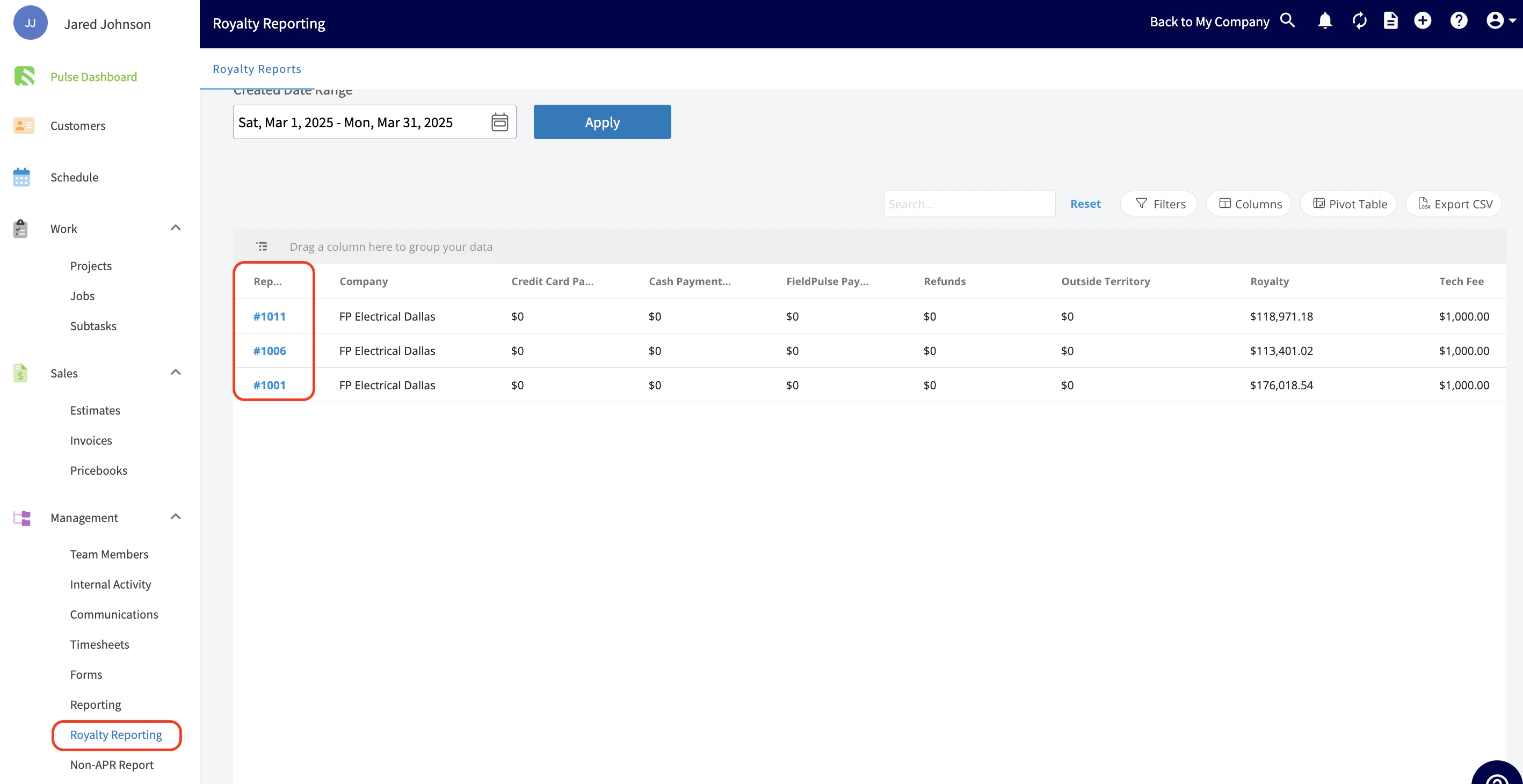Click Back to My Company

pos(1209,22)
